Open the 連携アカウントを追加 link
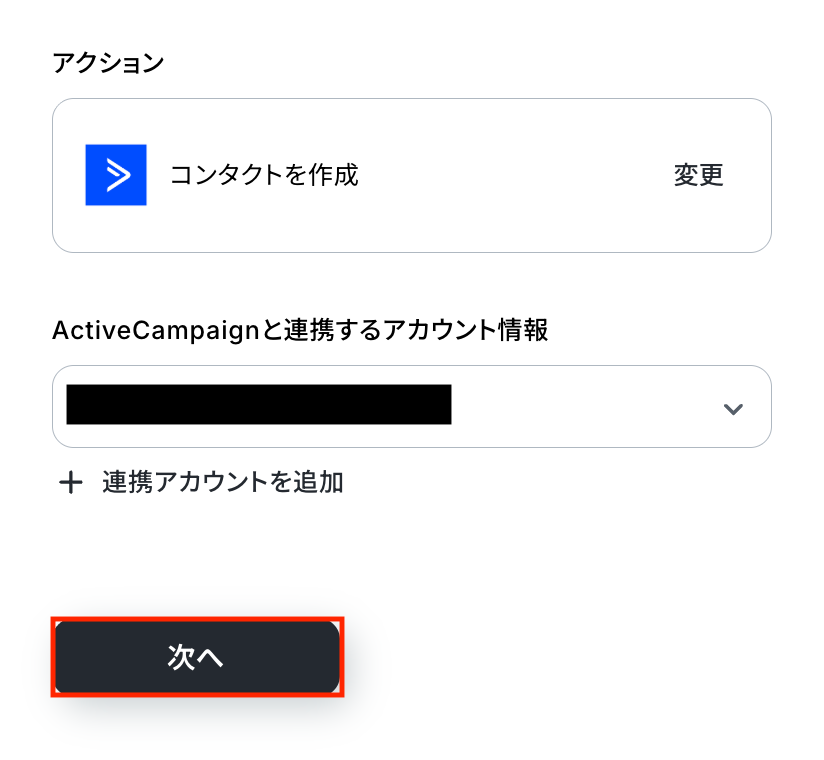Screen dimensions: 824x760 pos(222,483)
